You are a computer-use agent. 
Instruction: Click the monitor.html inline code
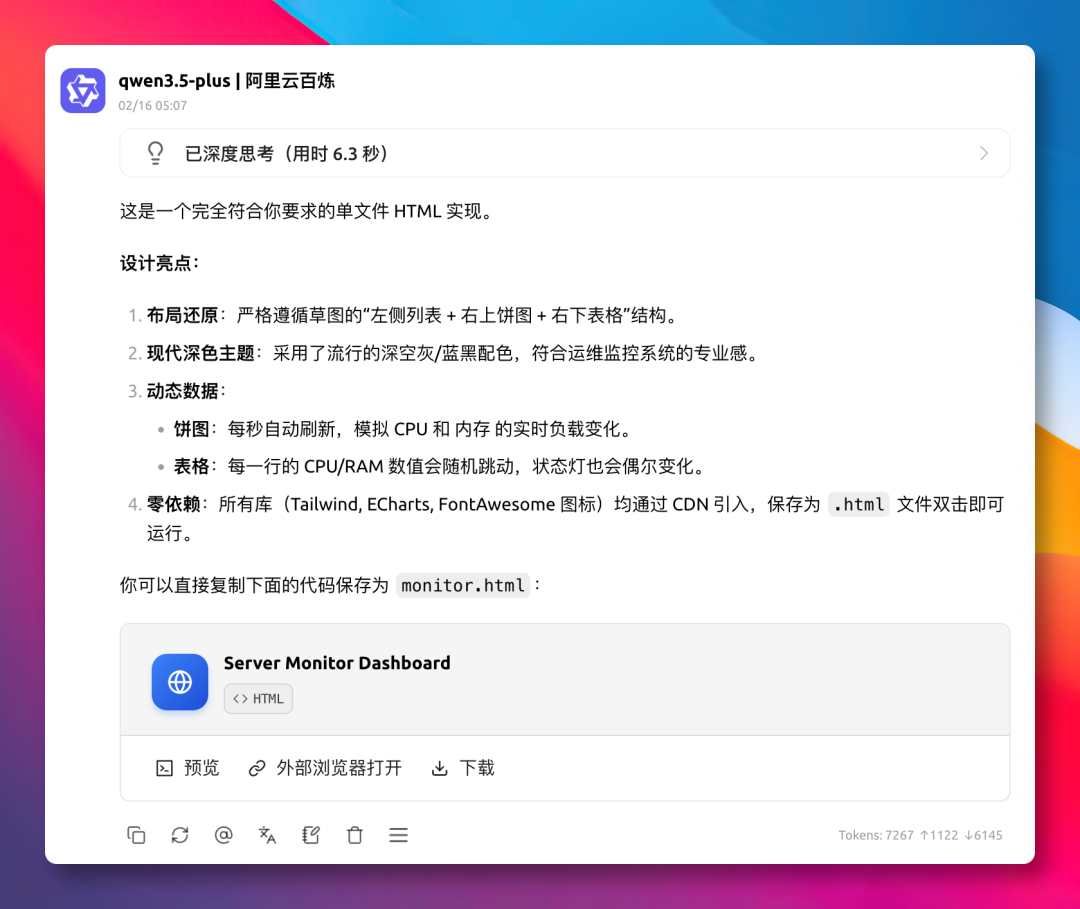(x=463, y=585)
